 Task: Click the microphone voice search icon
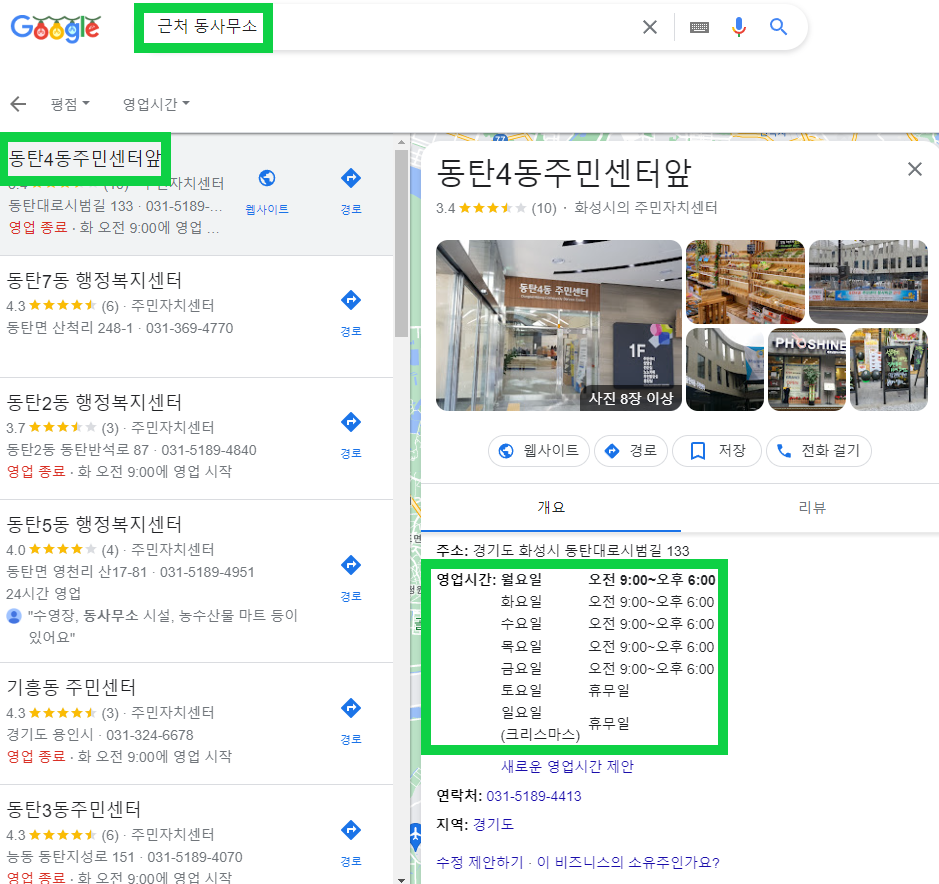pyautogui.click(x=739, y=27)
